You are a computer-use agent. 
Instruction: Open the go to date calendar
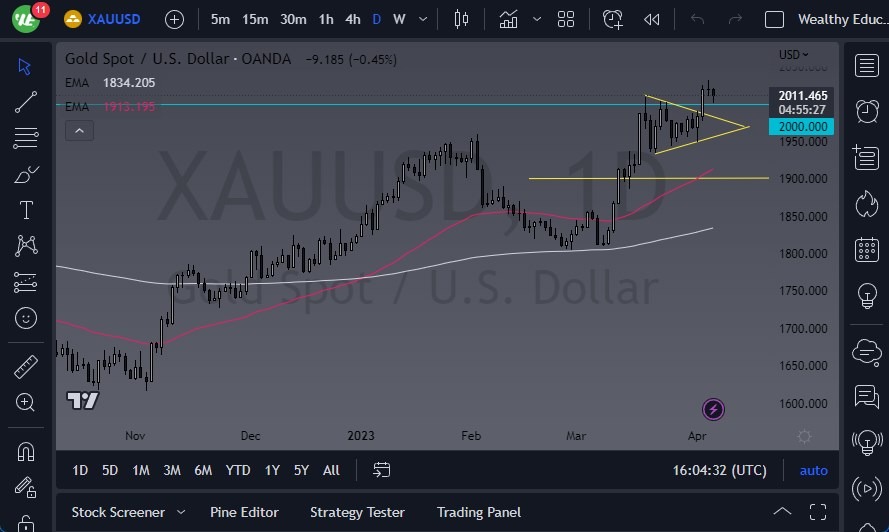click(x=382, y=470)
